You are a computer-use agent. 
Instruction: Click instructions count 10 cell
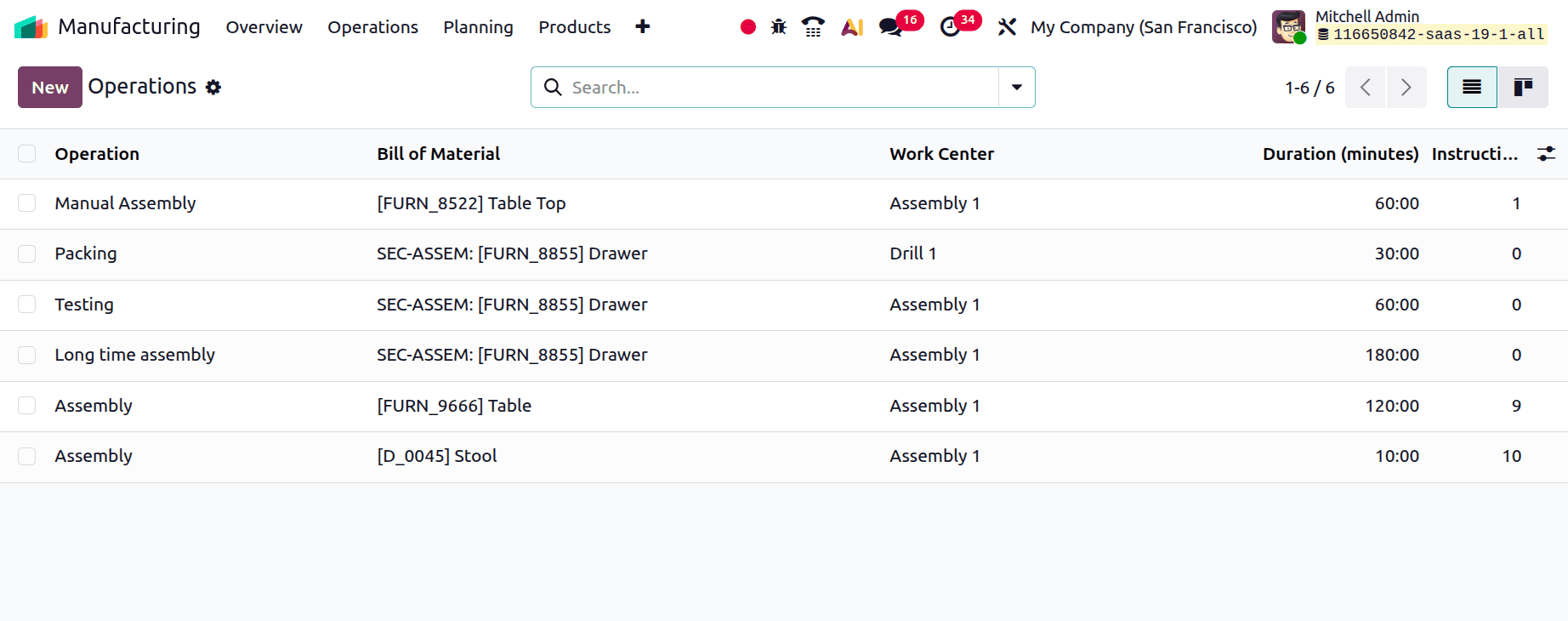coord(1512,456)
